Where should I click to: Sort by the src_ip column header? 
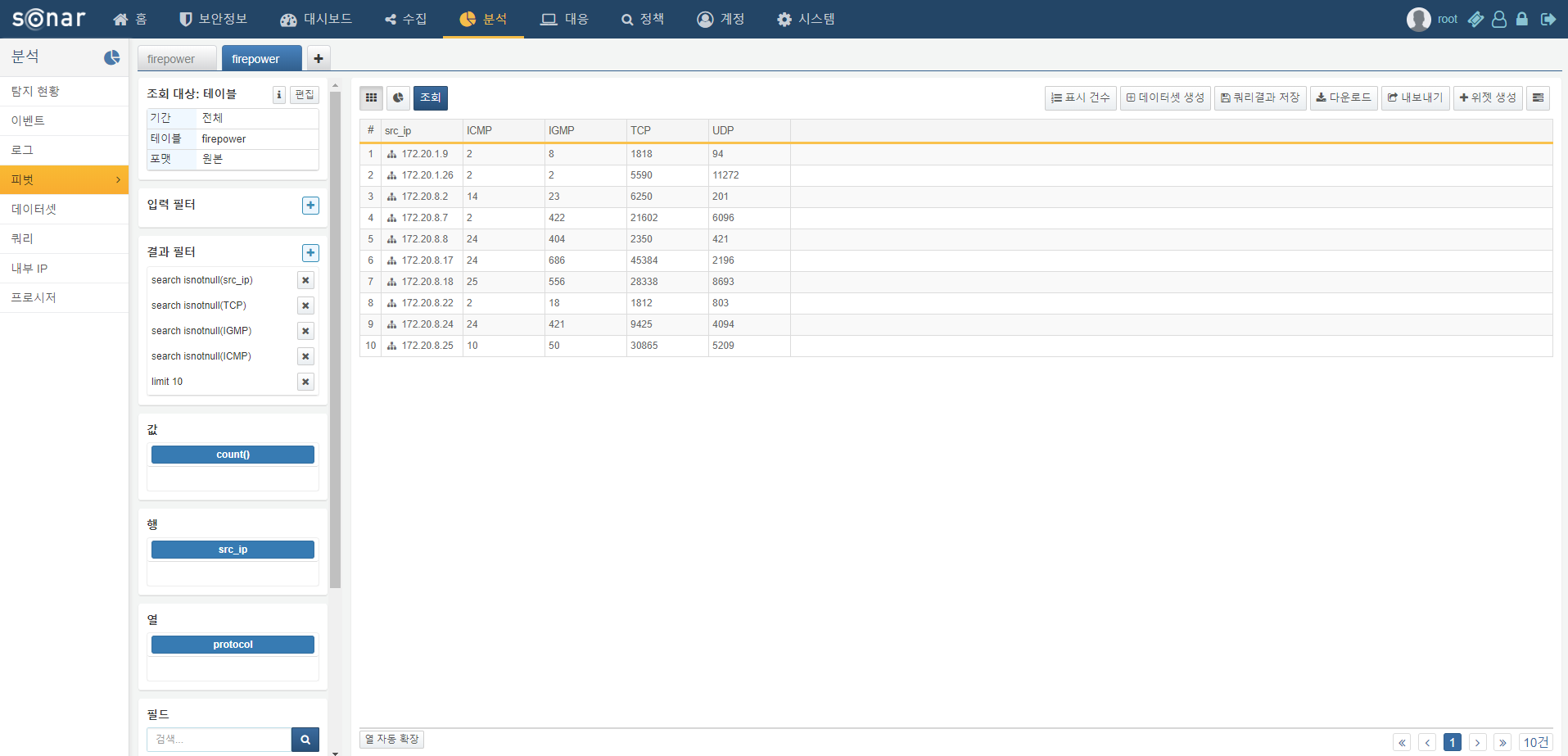click(422, 131)
